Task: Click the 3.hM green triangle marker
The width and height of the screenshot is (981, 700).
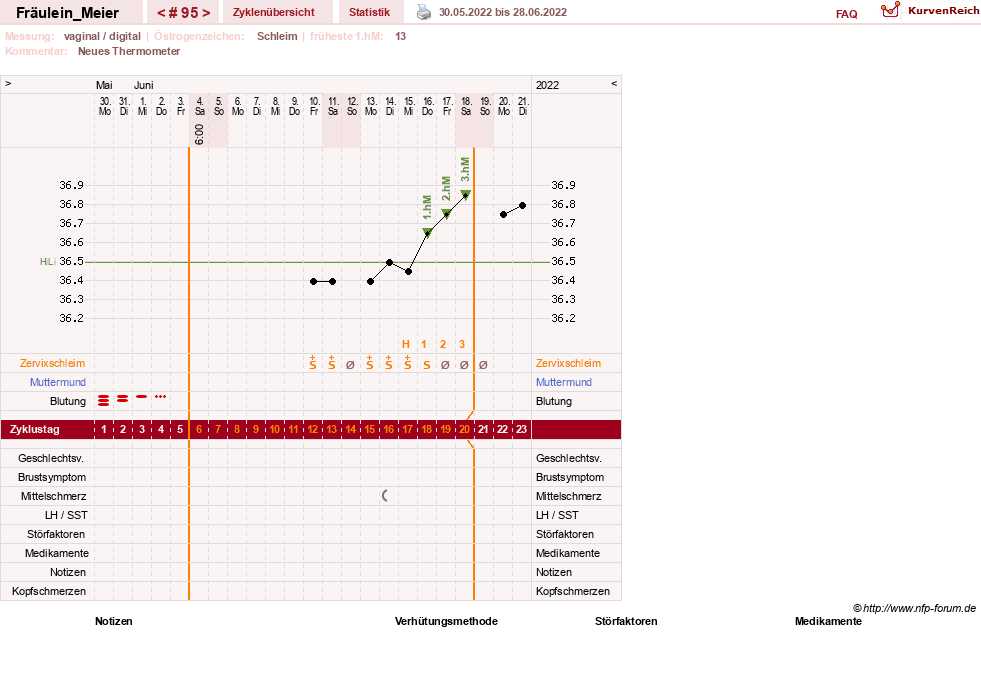Action: point(465,195)
